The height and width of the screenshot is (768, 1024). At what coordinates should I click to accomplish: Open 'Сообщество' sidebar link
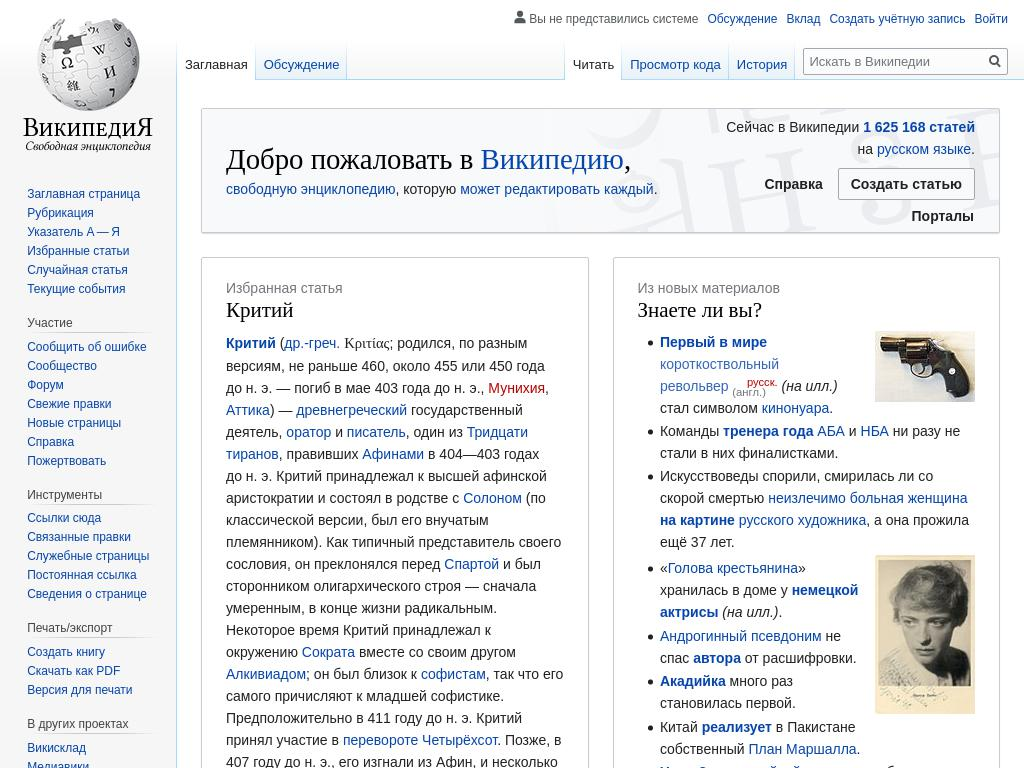[61, 366]
